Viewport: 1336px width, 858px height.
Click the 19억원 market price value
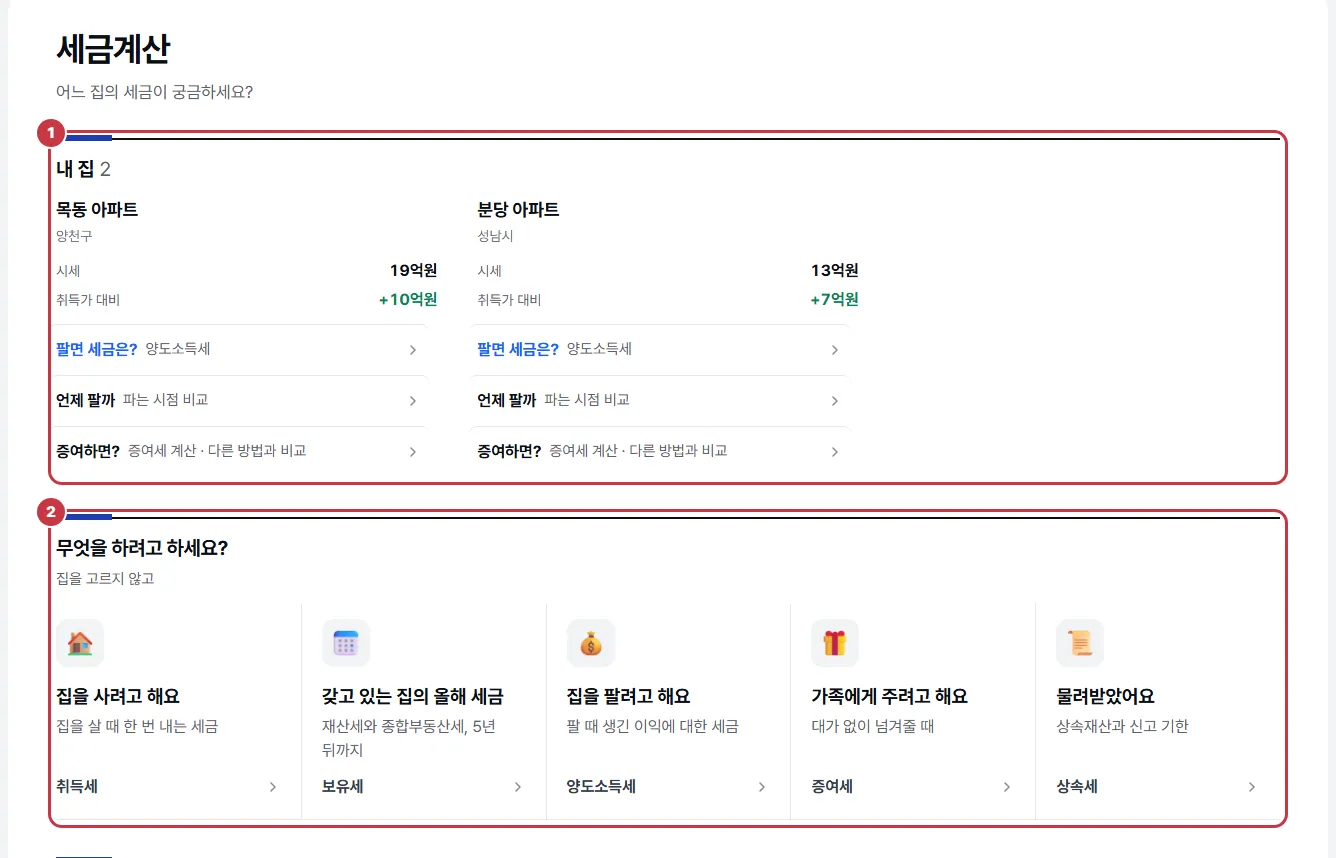(x=414, y=270)
